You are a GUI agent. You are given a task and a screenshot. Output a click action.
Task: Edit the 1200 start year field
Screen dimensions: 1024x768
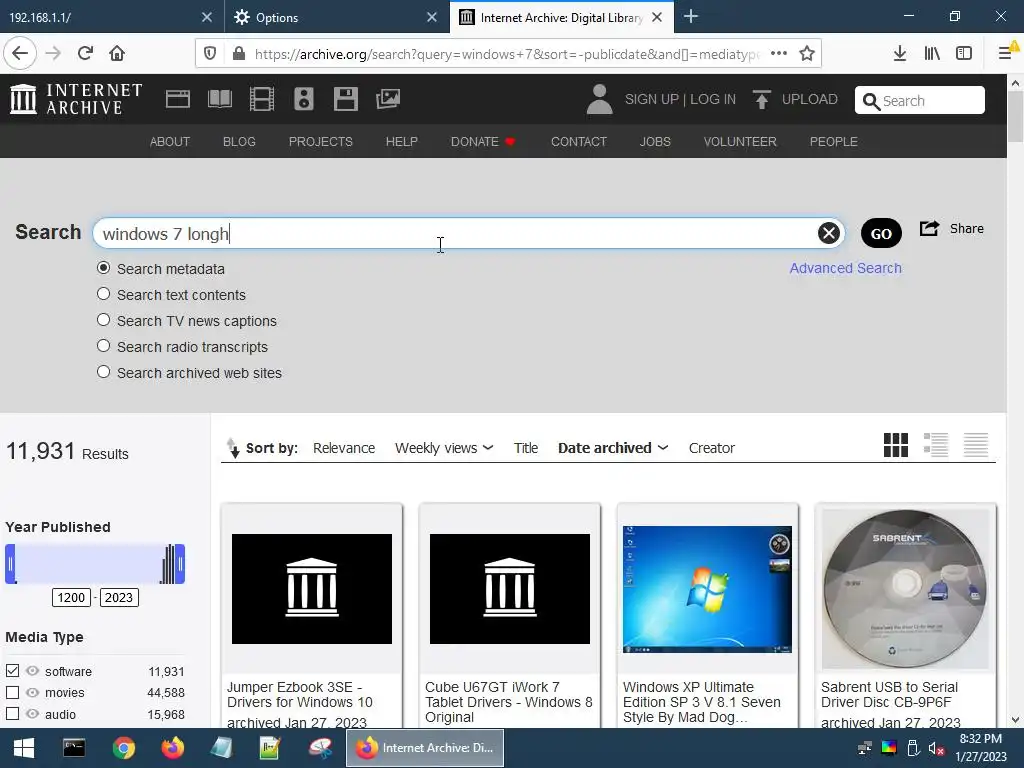[x=71, y=598]
